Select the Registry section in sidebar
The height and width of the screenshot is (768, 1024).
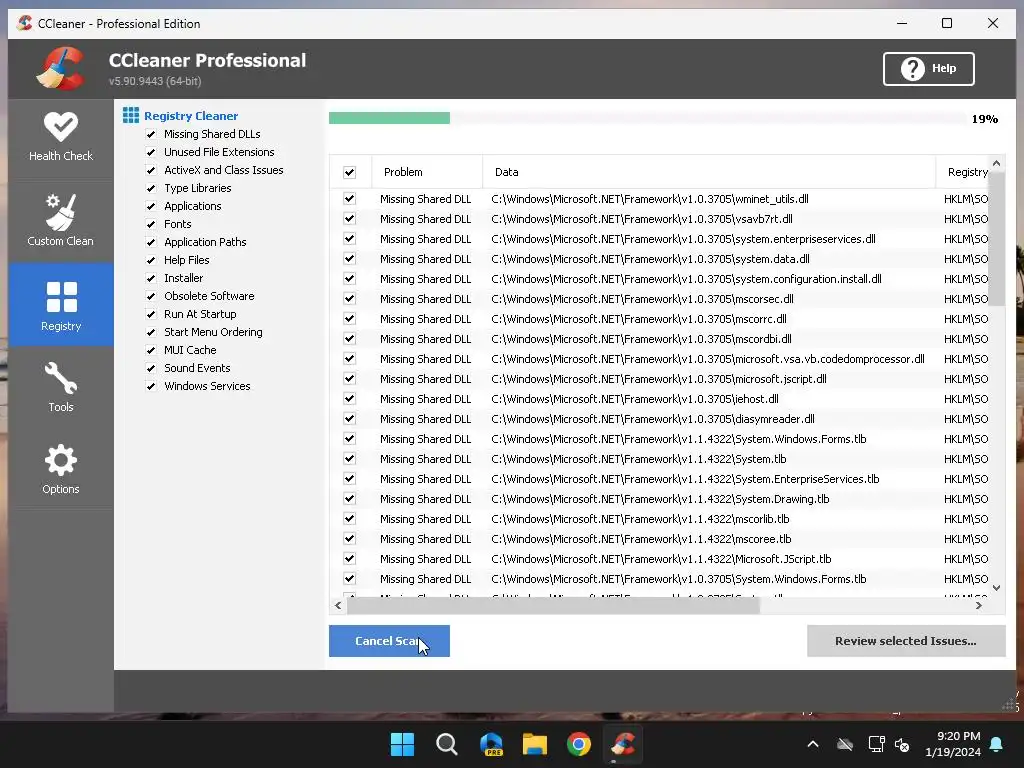click(x=61, y=305)
